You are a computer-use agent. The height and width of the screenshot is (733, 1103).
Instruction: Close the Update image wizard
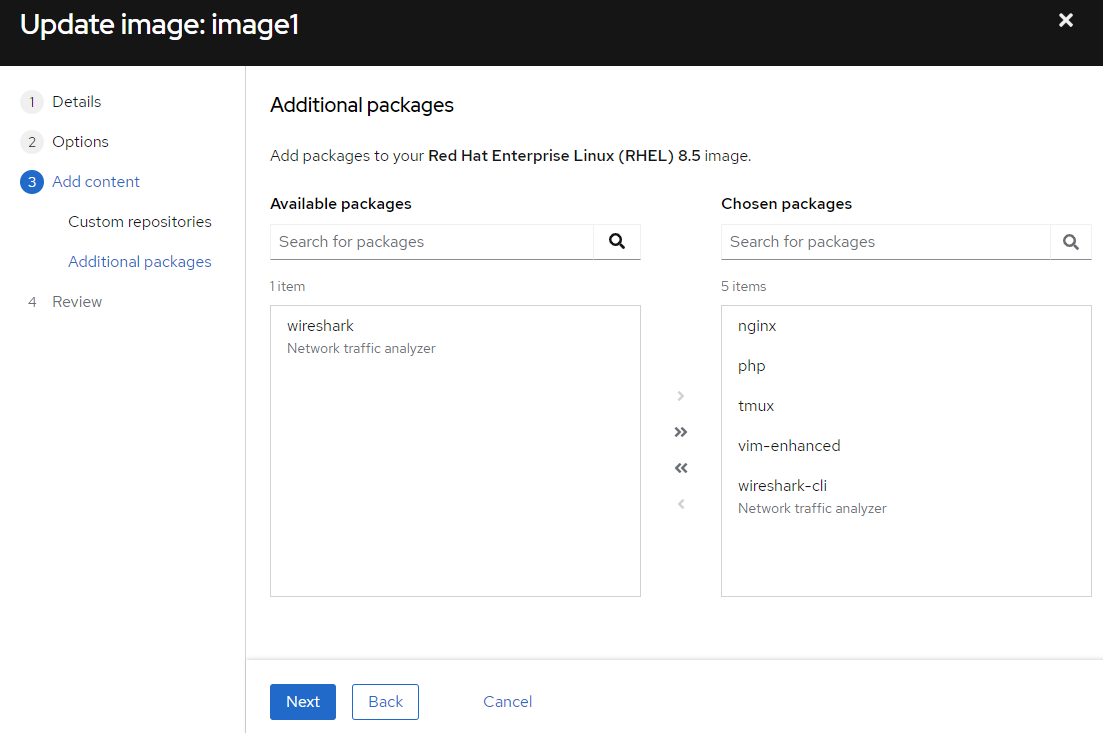tap(1066, 21)
